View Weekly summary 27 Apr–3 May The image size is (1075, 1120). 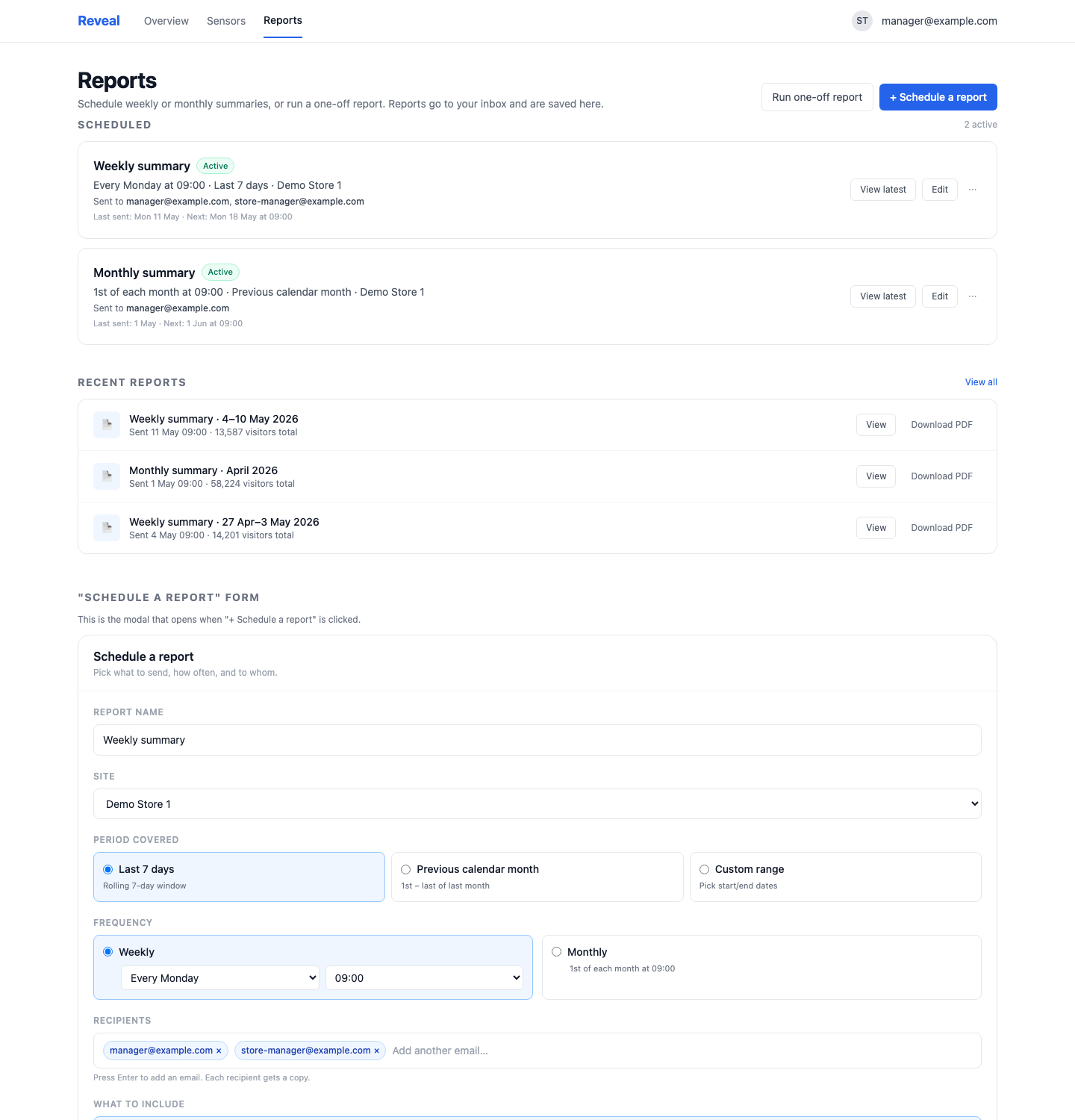[x=876, y=528]
